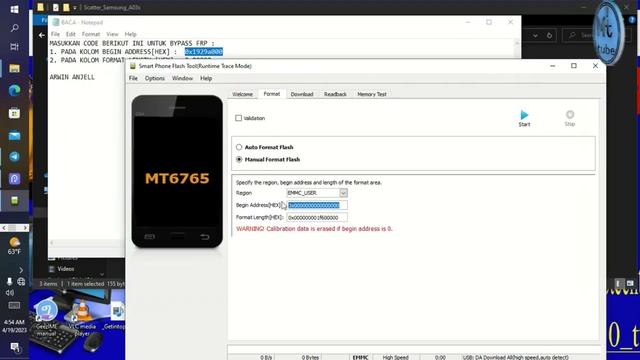Show hidden tray icons chevron

point(21,270)
